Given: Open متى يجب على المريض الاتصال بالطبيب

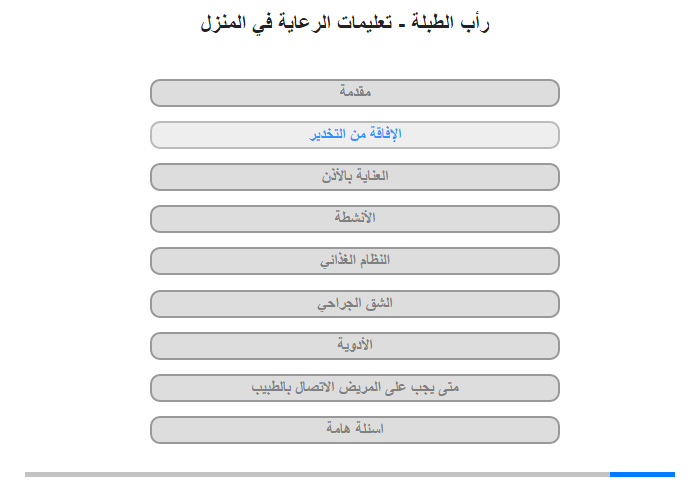Looking at the screenshot, I should (x=355, y=388).
